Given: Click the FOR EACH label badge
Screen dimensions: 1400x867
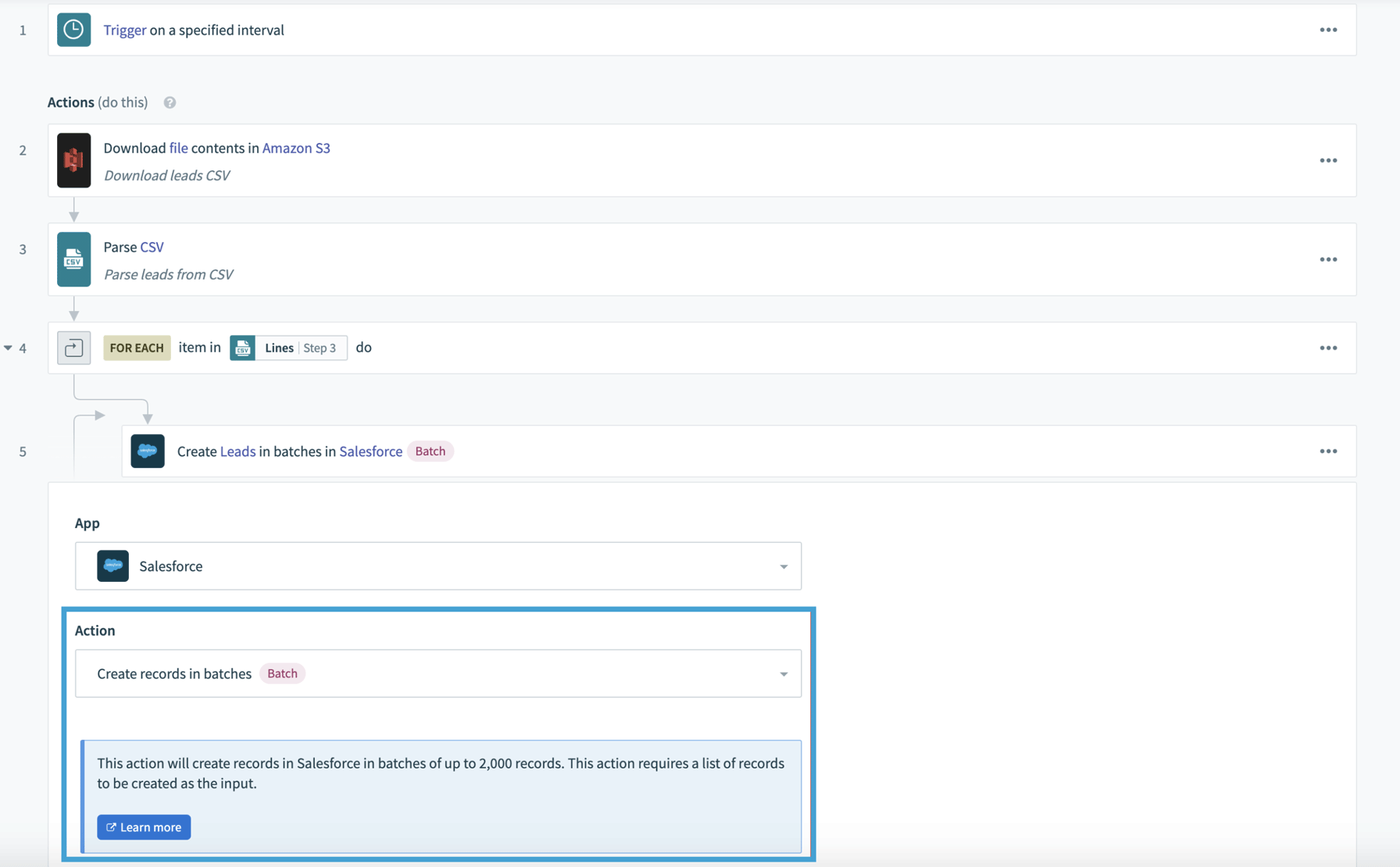Looking at the screenshot, I should tap(137, 348).
